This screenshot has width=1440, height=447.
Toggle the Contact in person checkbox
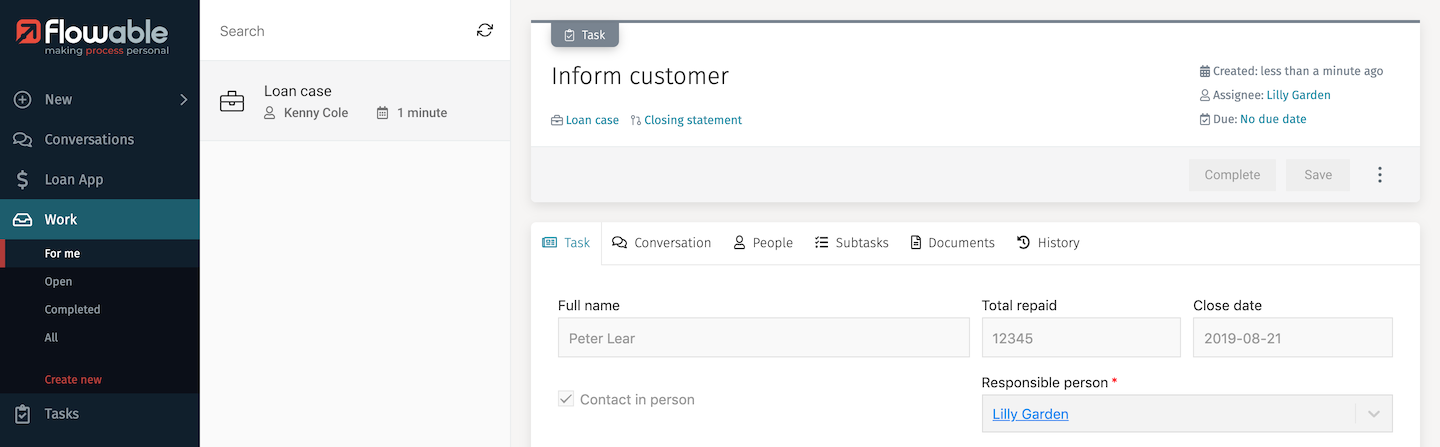click(x=566, y=399)
